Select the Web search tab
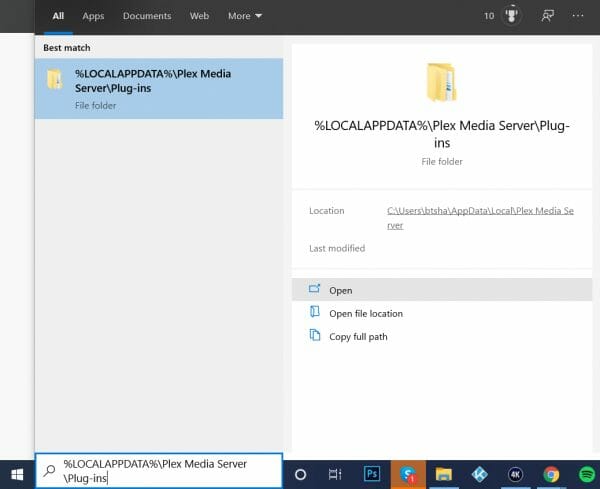600x489 pixels. [200, 16]
